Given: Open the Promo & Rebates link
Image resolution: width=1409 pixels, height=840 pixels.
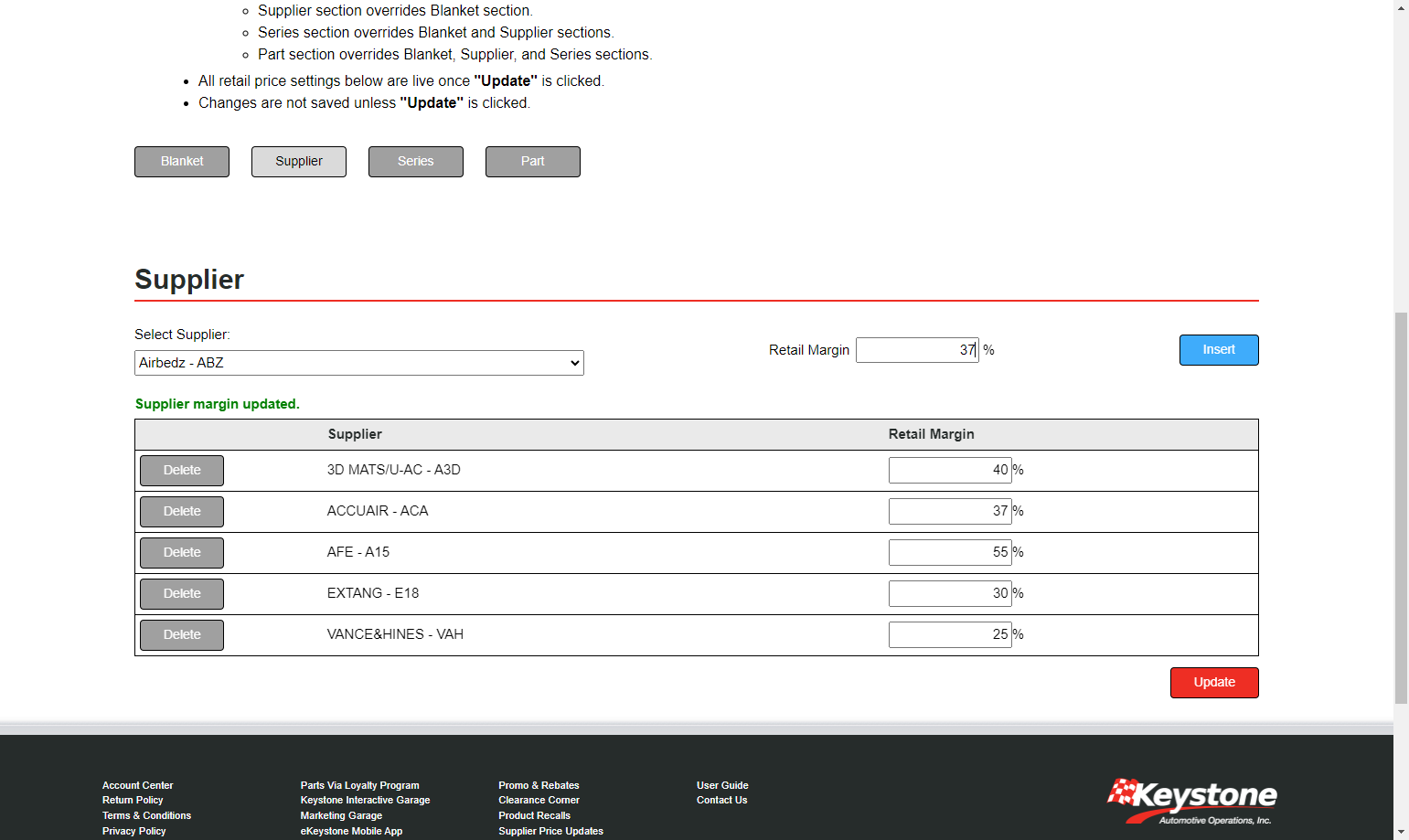Looking at the screenshot, I should tap(539, 785).
